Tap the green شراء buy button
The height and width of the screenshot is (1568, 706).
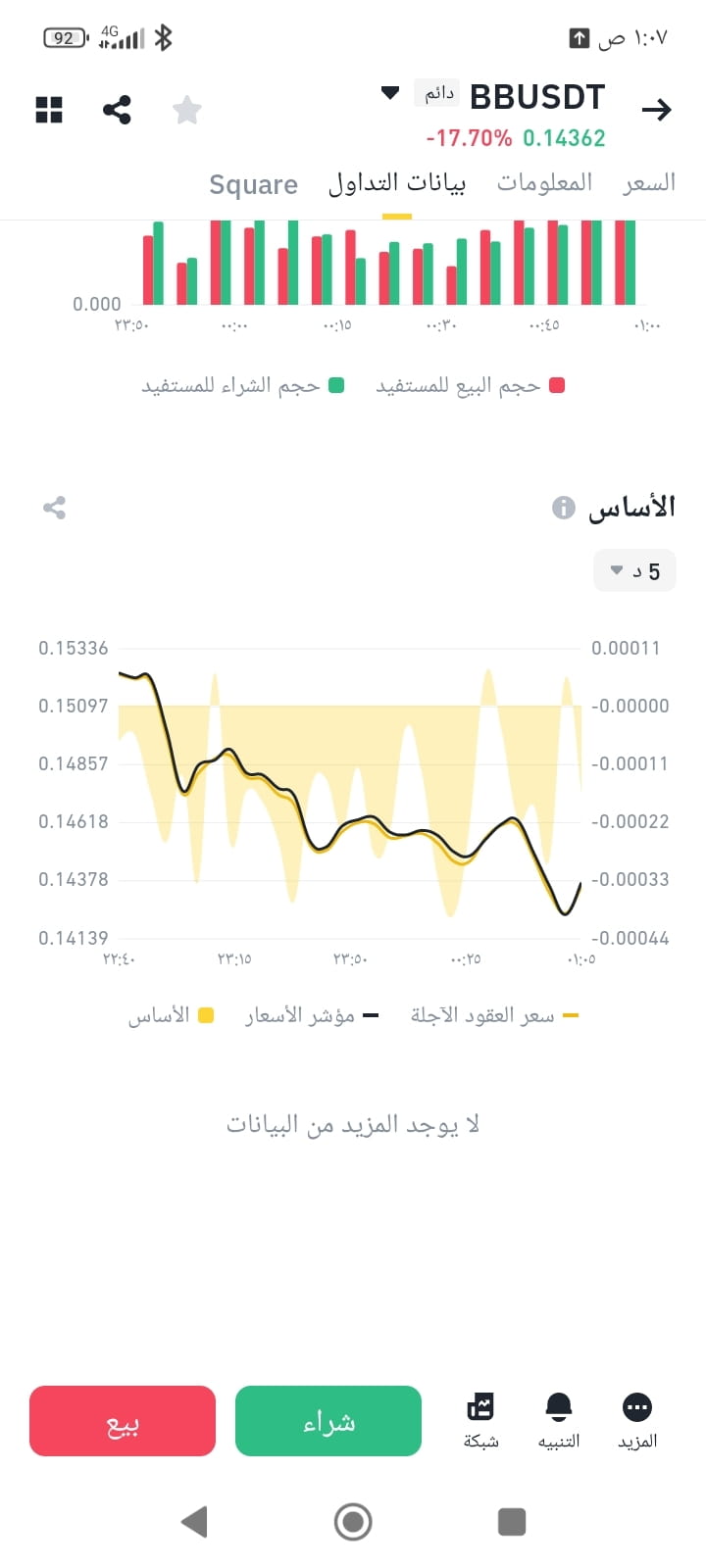pyautogui.click(x=328, y=1421)
